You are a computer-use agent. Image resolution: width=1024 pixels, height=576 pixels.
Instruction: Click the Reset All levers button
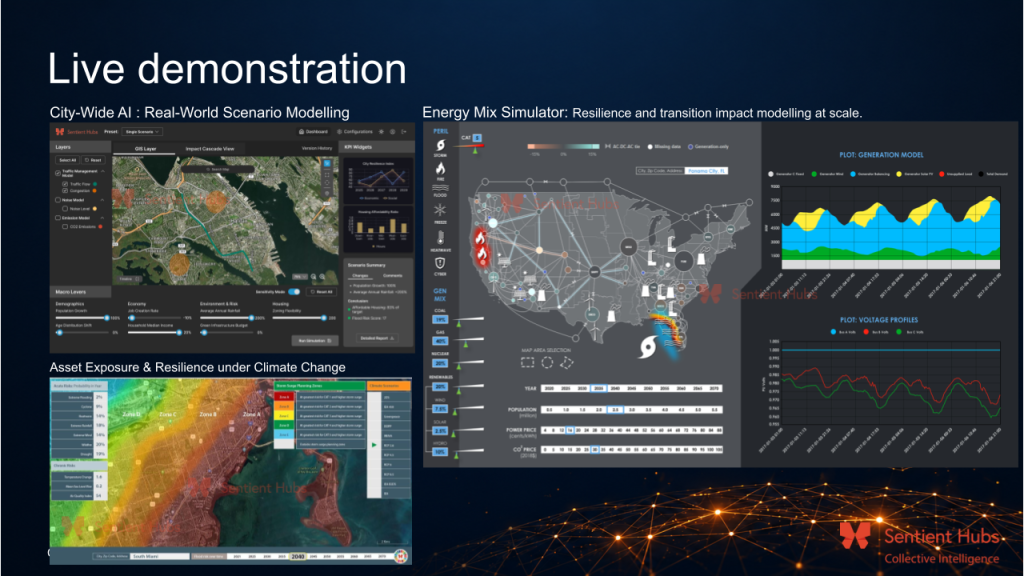[321, 292]
